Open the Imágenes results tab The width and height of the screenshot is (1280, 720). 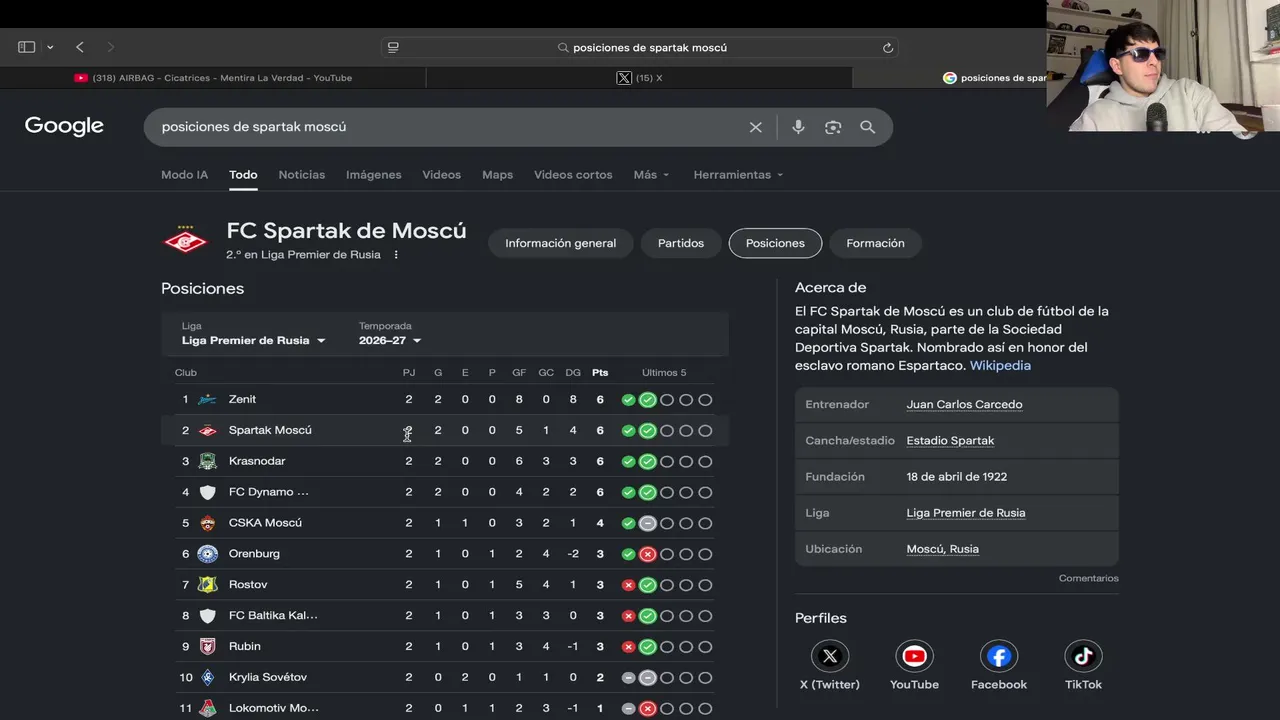coord(374,175)
